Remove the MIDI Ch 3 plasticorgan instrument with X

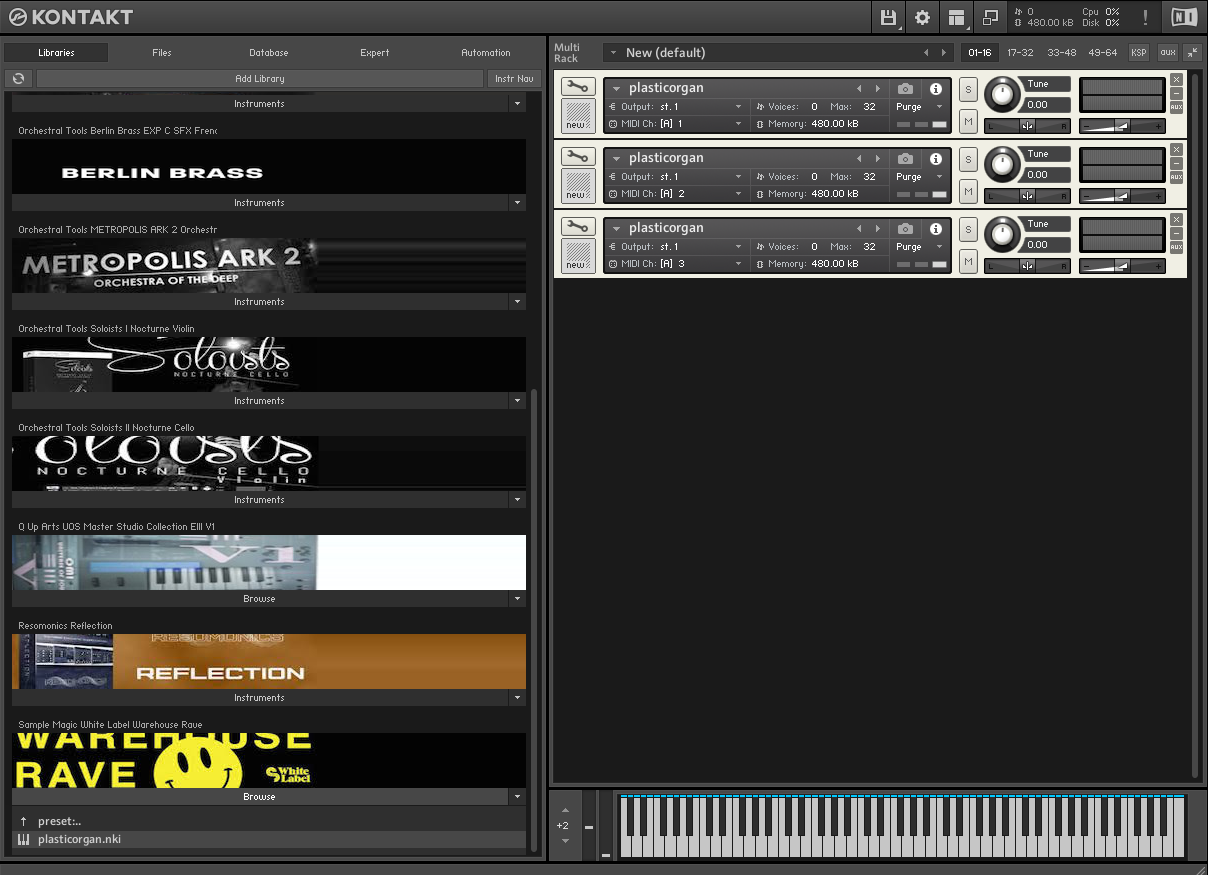point(1176,219)
